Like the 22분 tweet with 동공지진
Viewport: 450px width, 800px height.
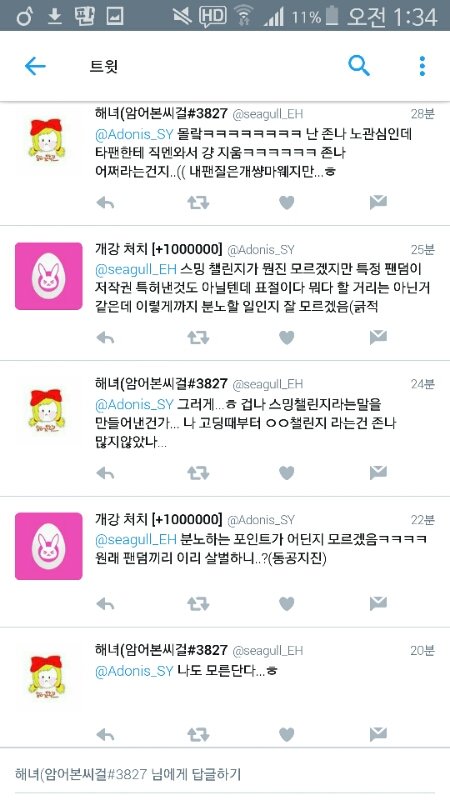coord(287,604)
